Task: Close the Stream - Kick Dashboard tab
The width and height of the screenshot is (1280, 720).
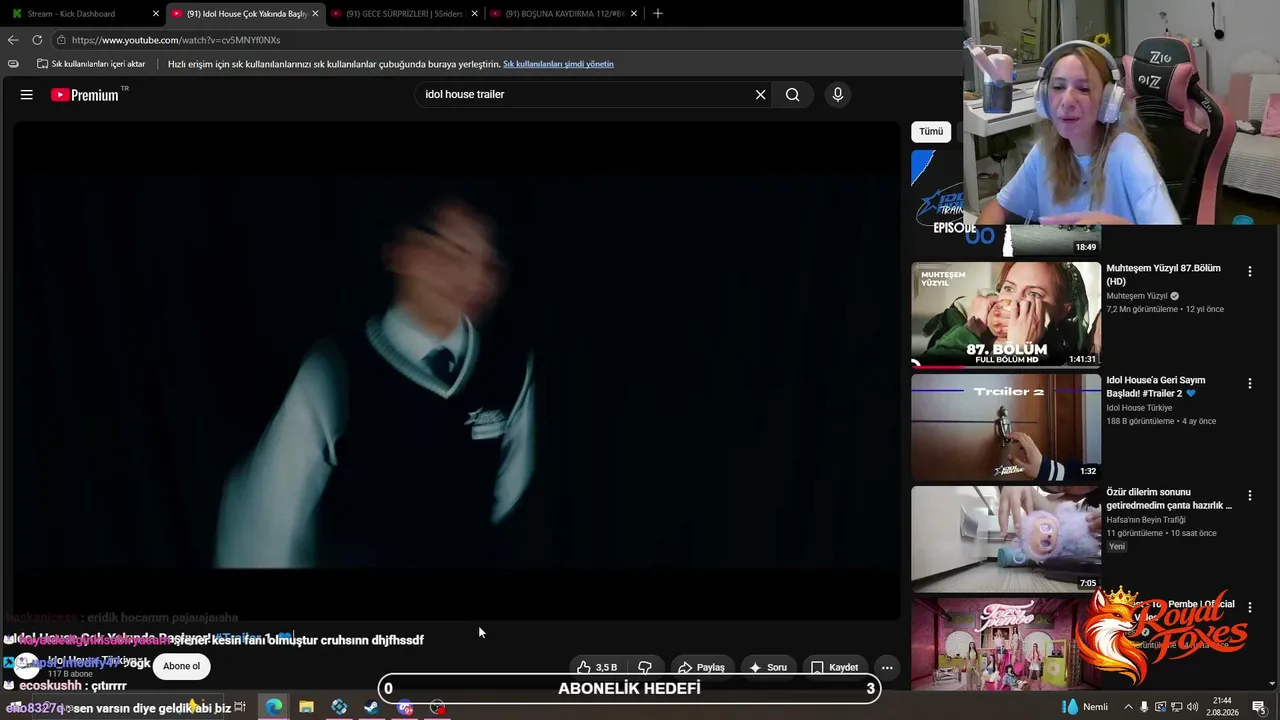Action: point(155,14)
